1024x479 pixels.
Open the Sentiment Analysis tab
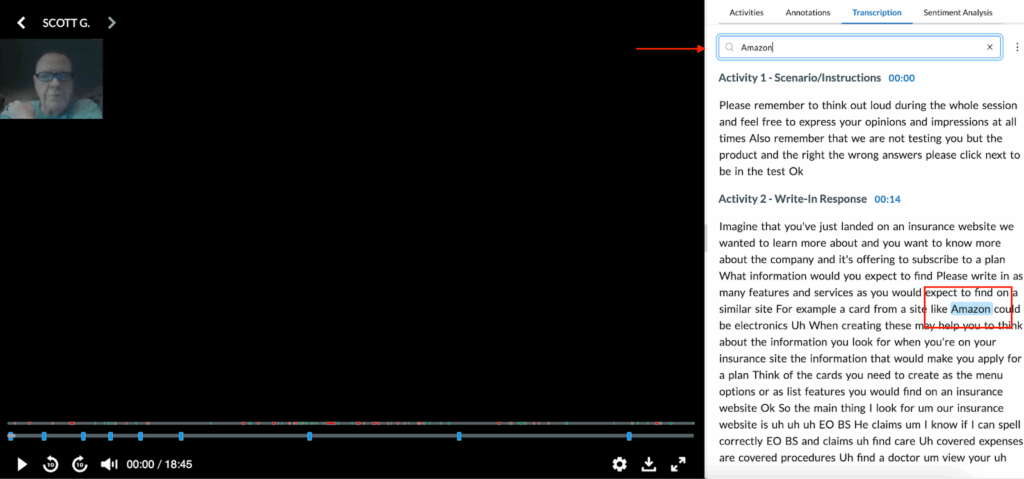click(x=957, y=13)
